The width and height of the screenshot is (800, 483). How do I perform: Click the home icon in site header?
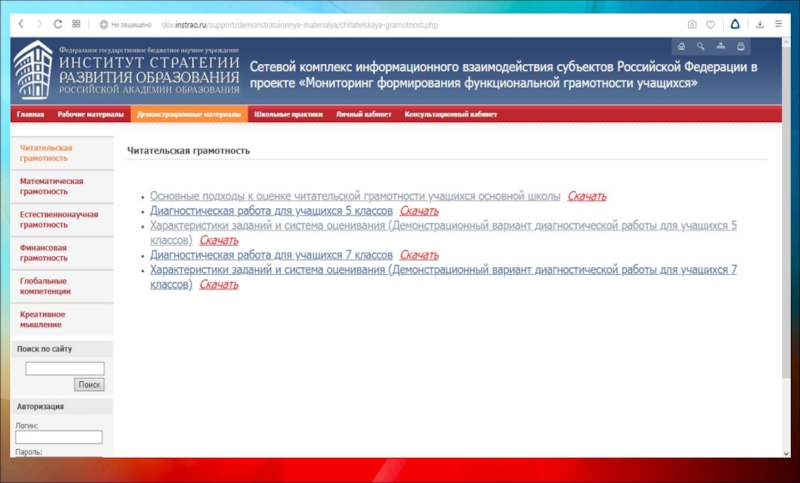point(681,46)
